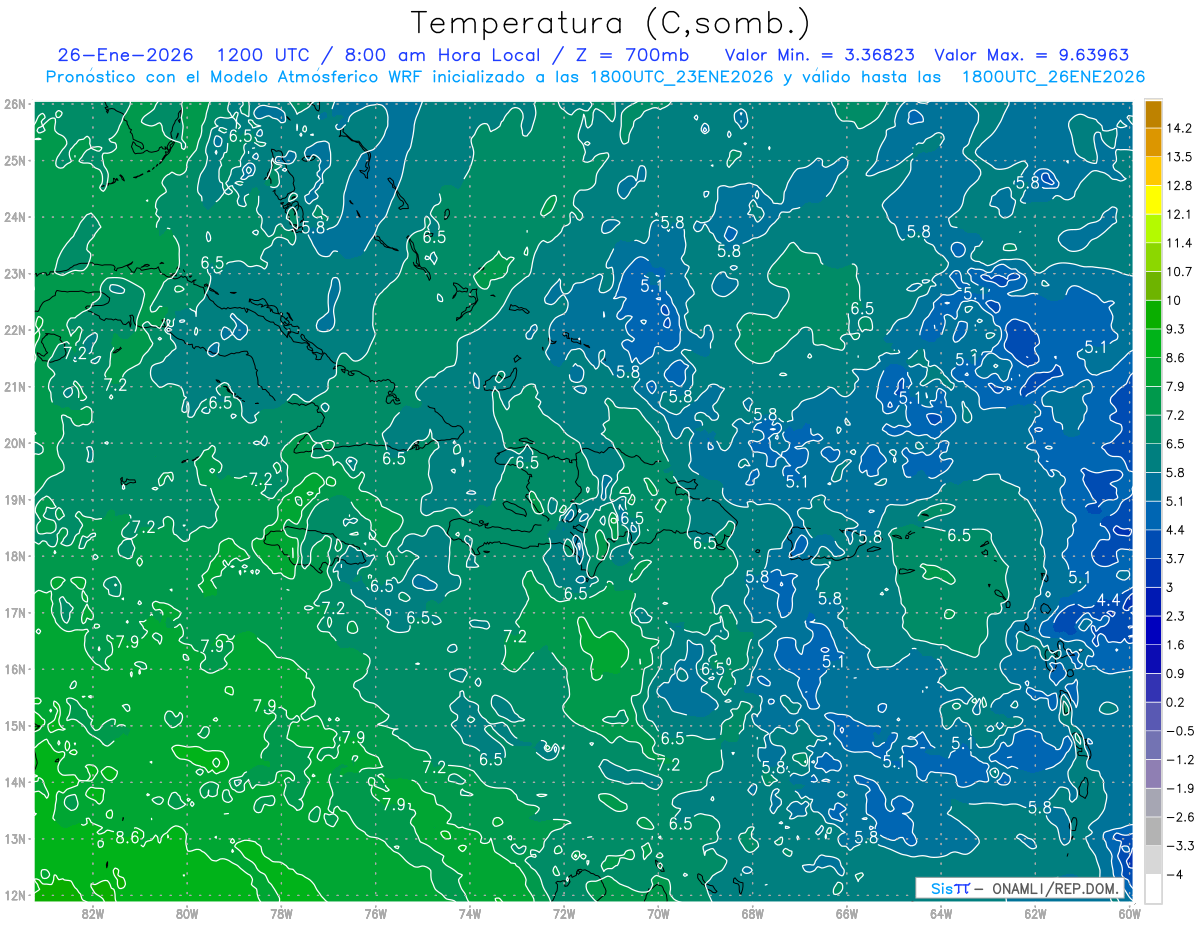Click the "25N" latitude axis label

15,160
